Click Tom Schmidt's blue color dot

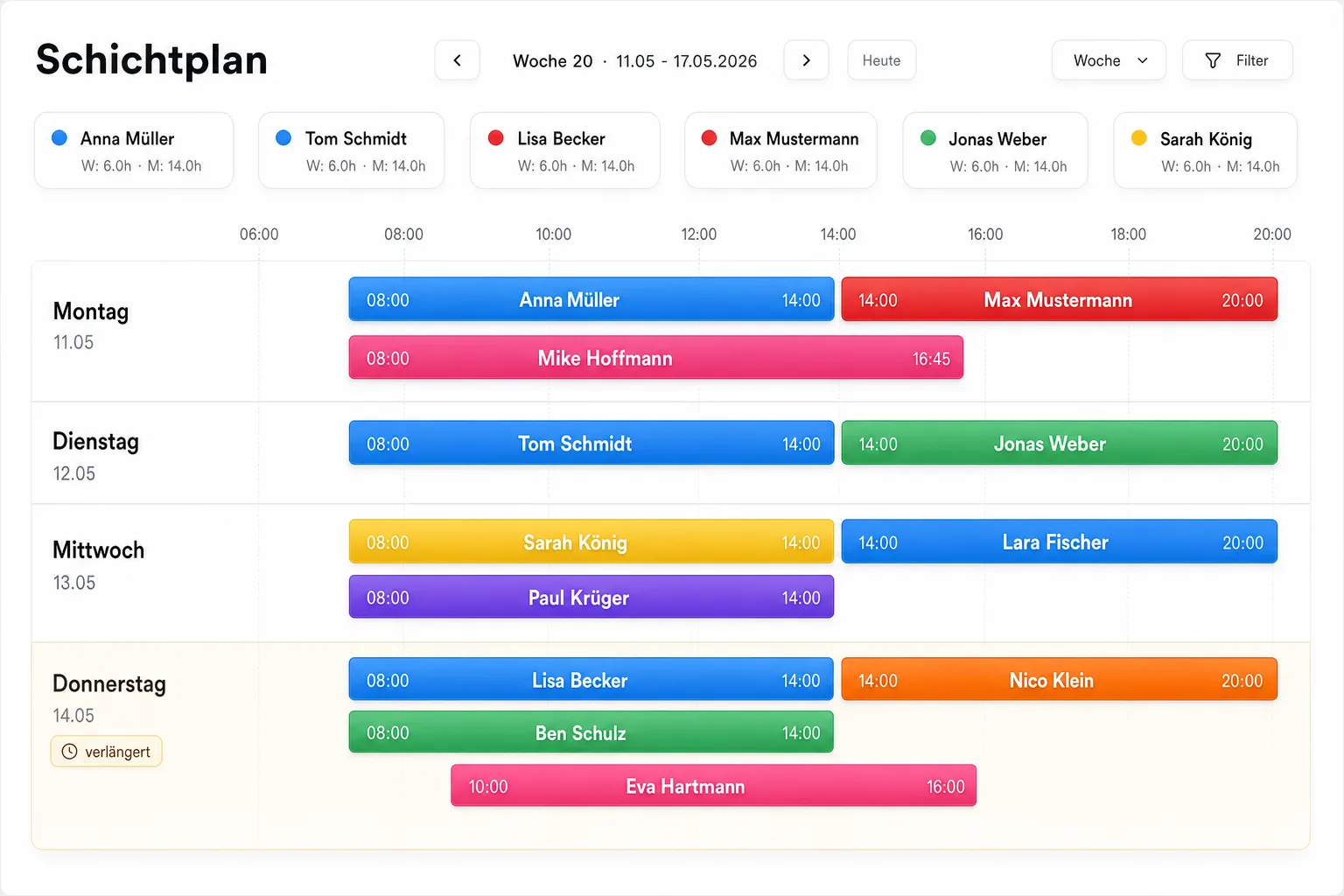[283, 137]
